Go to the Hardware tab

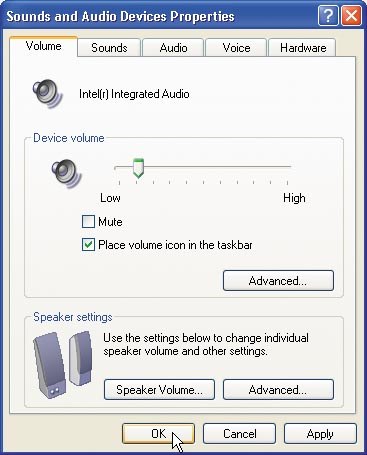pyautogui.click(x=303, y=48)
